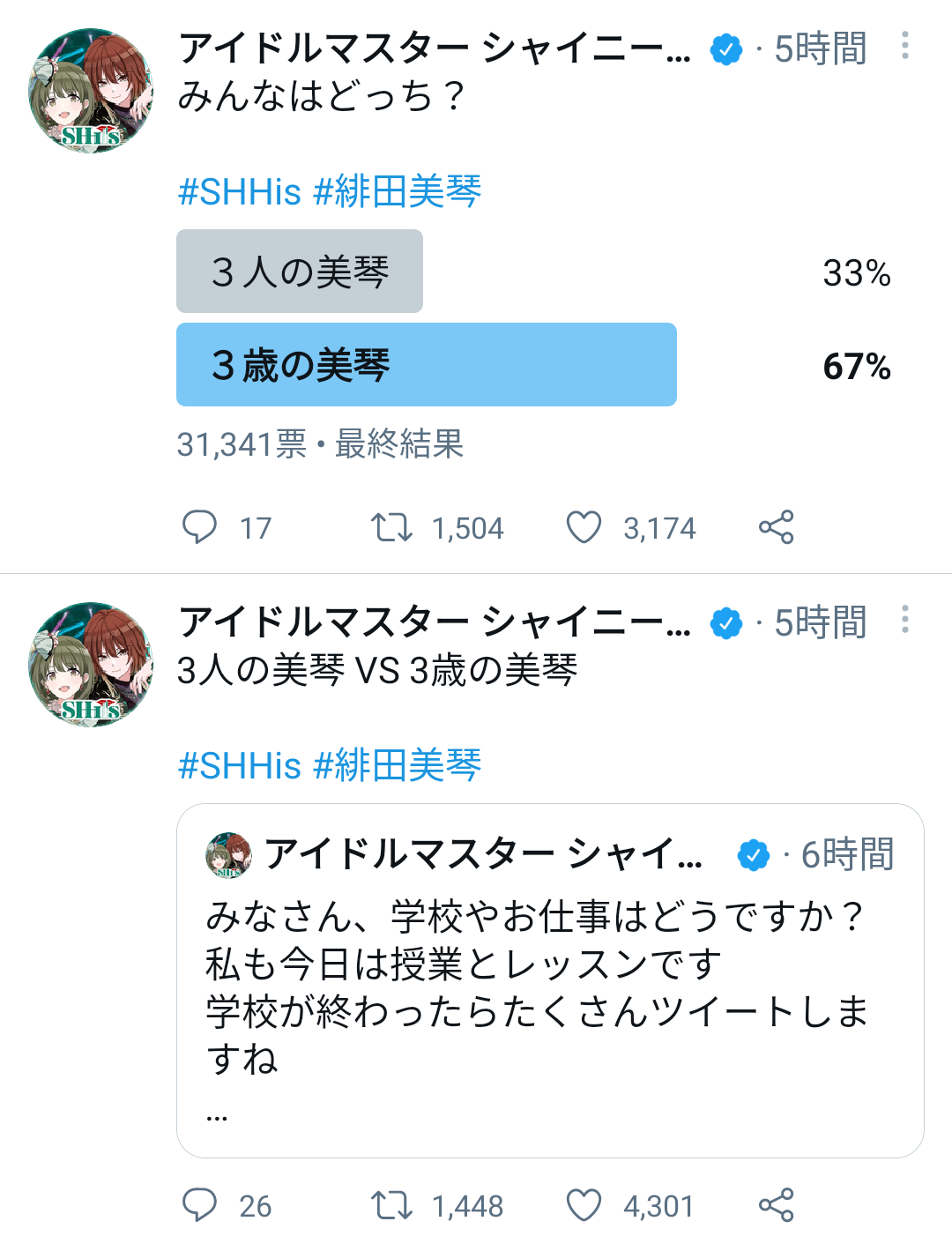Open the profile avatar on the second tweet
The image size is (952, 1251).
pos(91,665)
